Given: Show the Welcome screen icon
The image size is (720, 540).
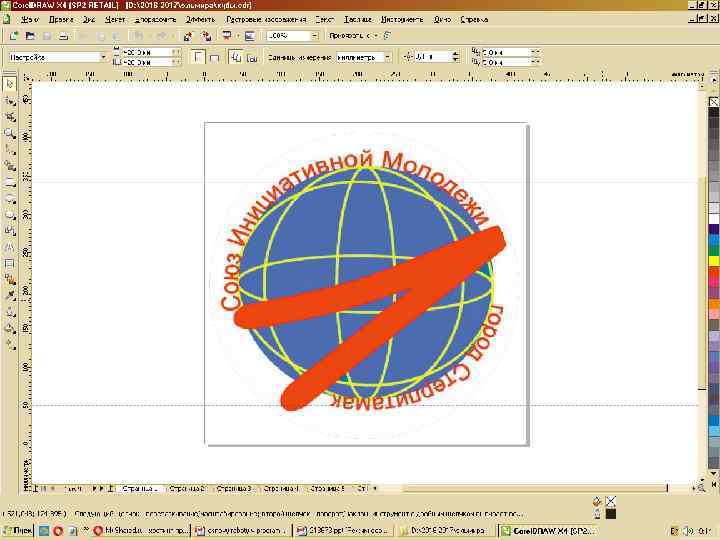Looking at the screenshot, I should (249, 36).
